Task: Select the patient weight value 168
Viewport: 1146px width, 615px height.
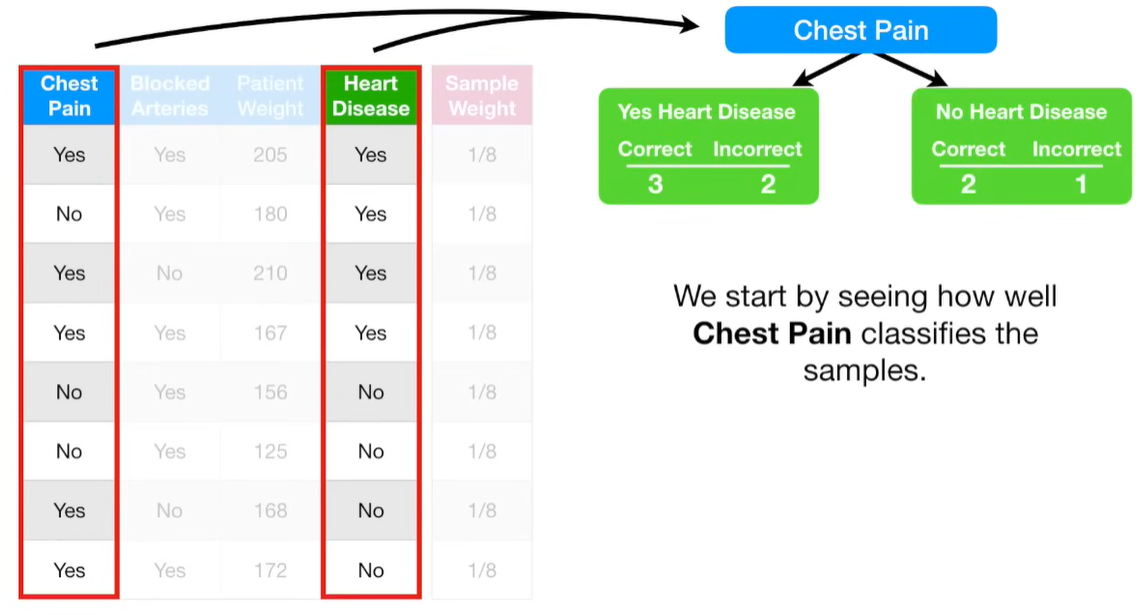Action: (270, 511)
